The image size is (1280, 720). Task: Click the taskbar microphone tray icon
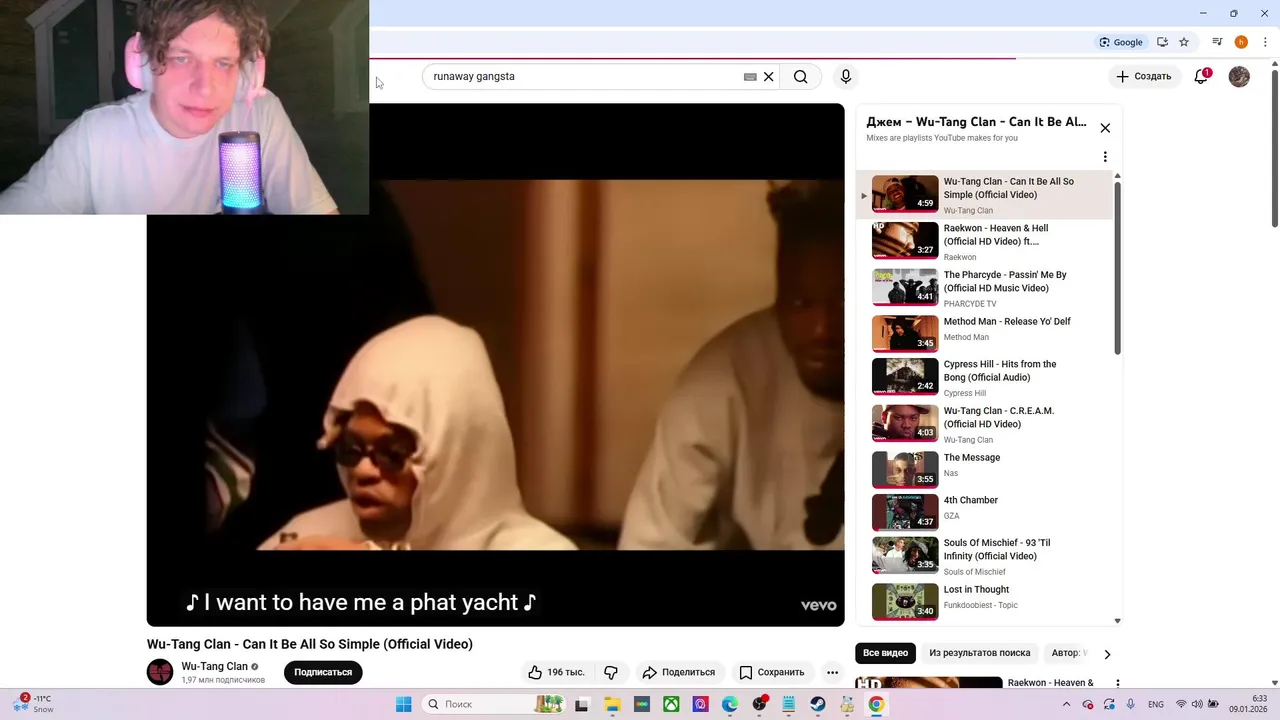(x=1131, y=704)
